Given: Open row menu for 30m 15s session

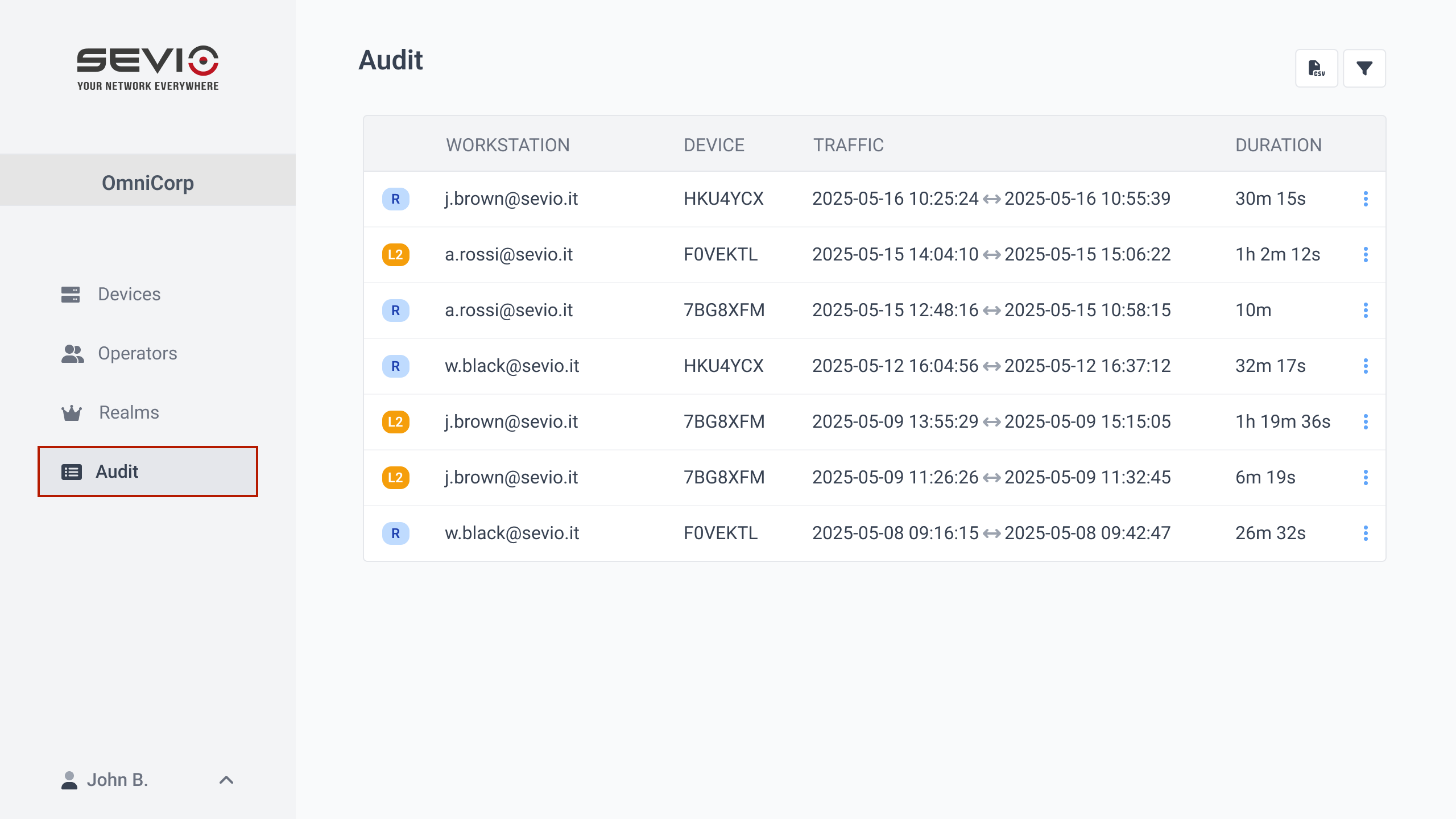Looking at the screenshot, I should [x=1365, y=199].
